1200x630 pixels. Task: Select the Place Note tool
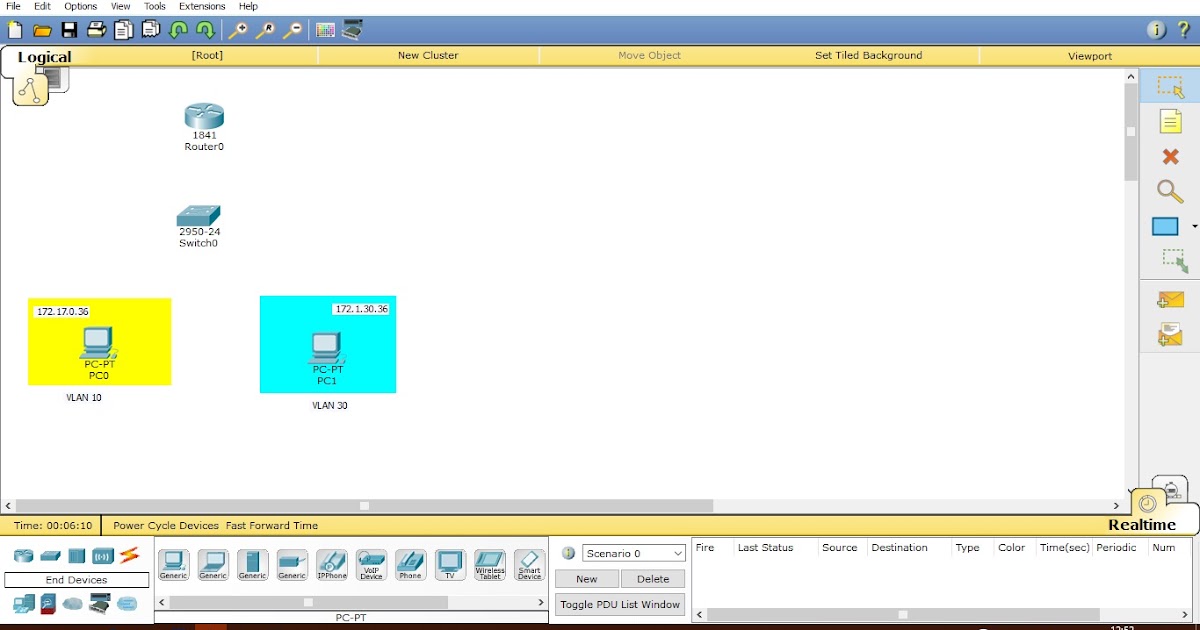pyautogui.click(x=1170, y=122)
